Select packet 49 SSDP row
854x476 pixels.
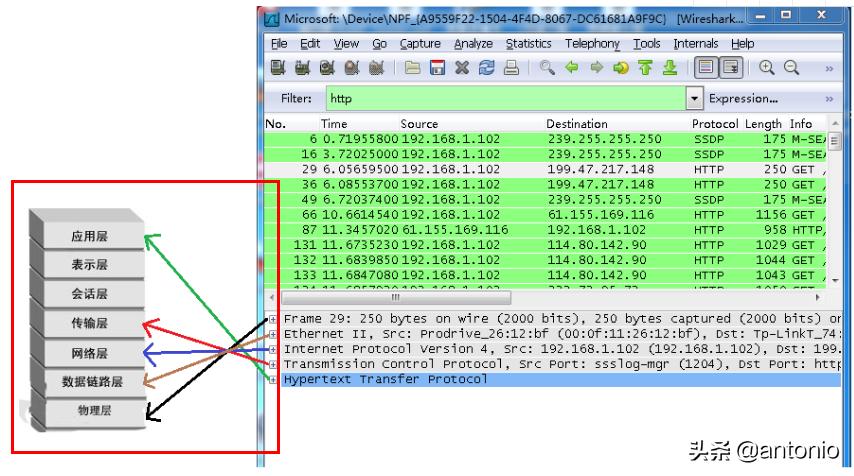pyautogui.click(x=546, y=200)
